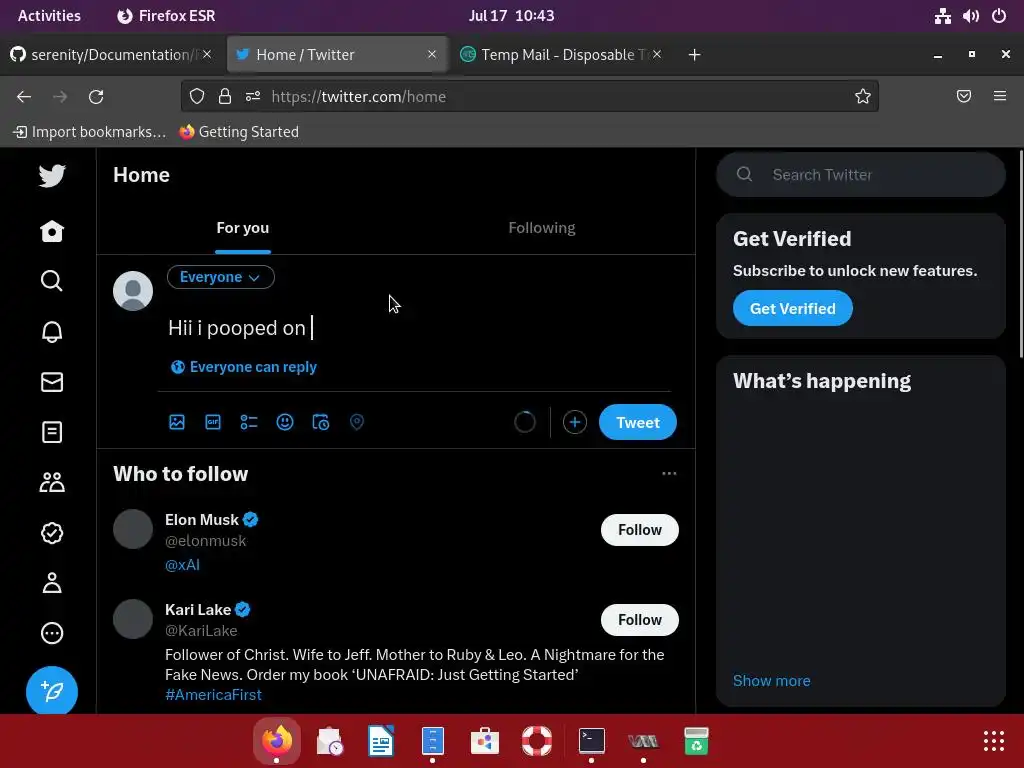Image resolution: width=1024 pixels, height=768 pixels.
Task: Open Elon Musk's avatar
Action: [133, 529]
